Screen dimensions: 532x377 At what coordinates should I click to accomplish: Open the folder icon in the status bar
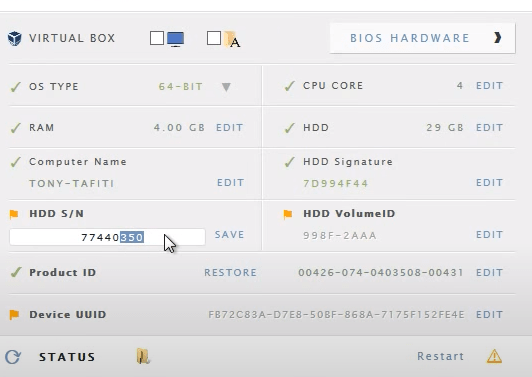pos(144,356)
